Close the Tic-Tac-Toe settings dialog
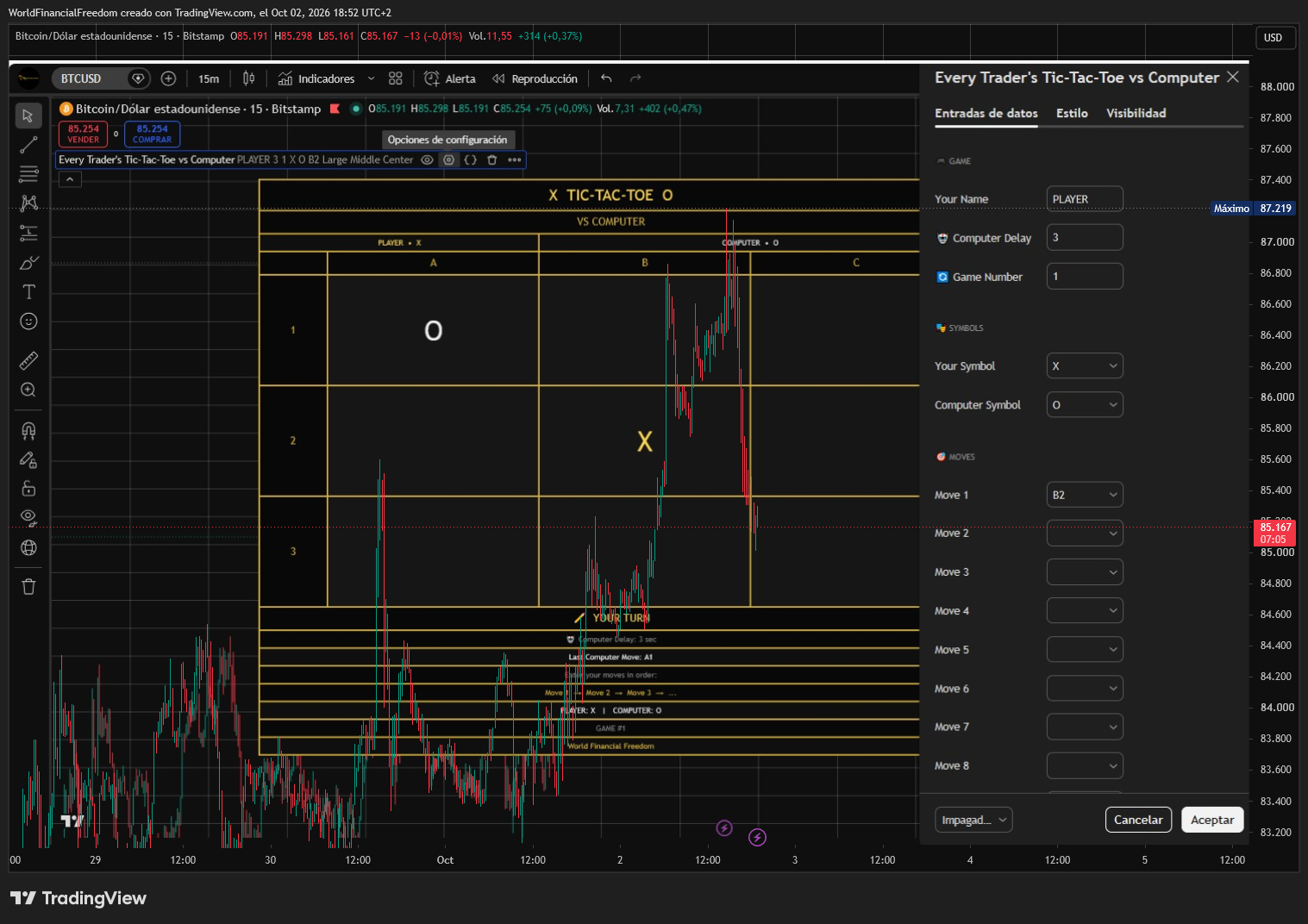Screen dimensions: 1308x924 [x=1233, y=77]
